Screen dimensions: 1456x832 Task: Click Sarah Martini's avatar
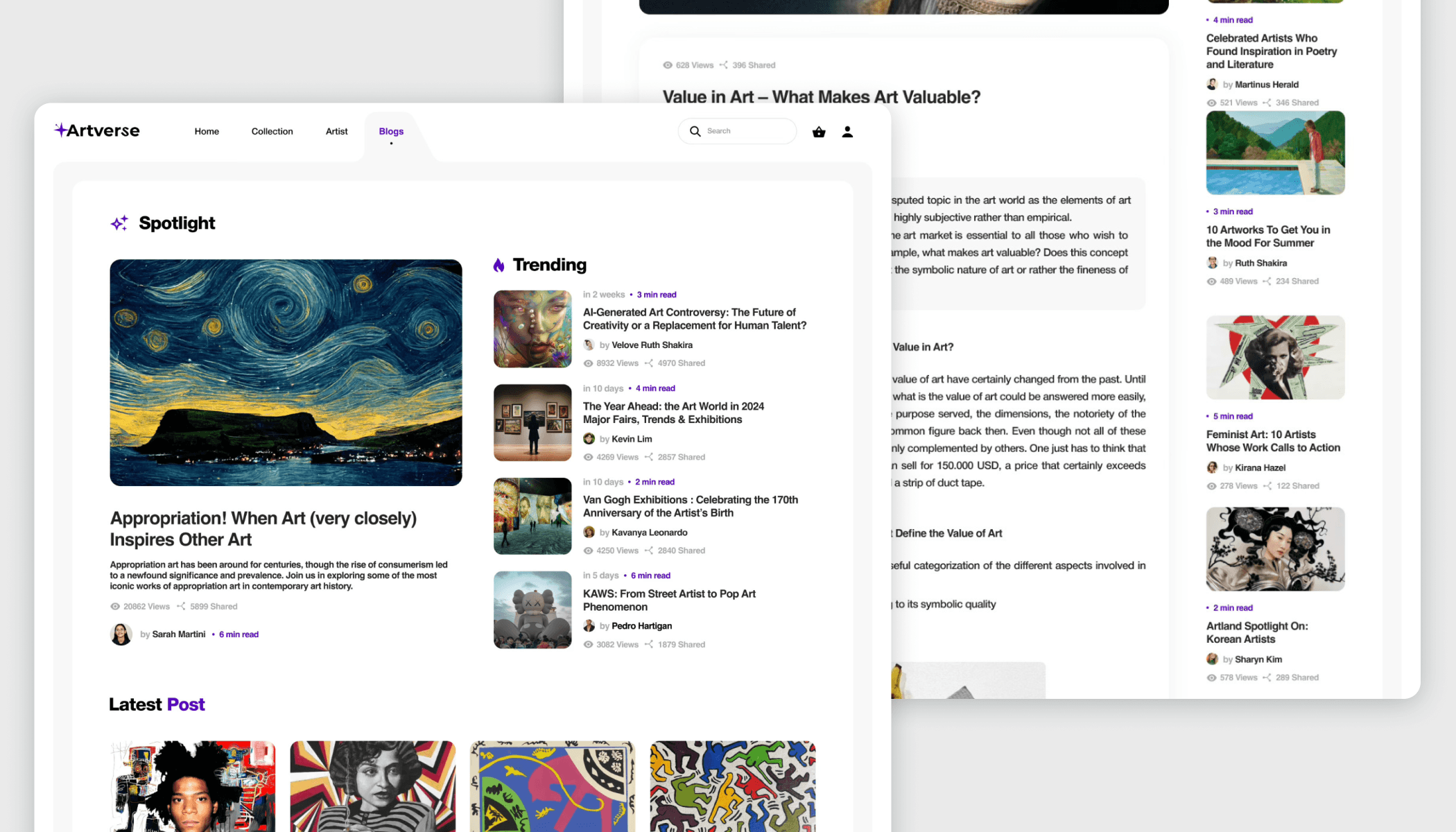coord(121,634)
